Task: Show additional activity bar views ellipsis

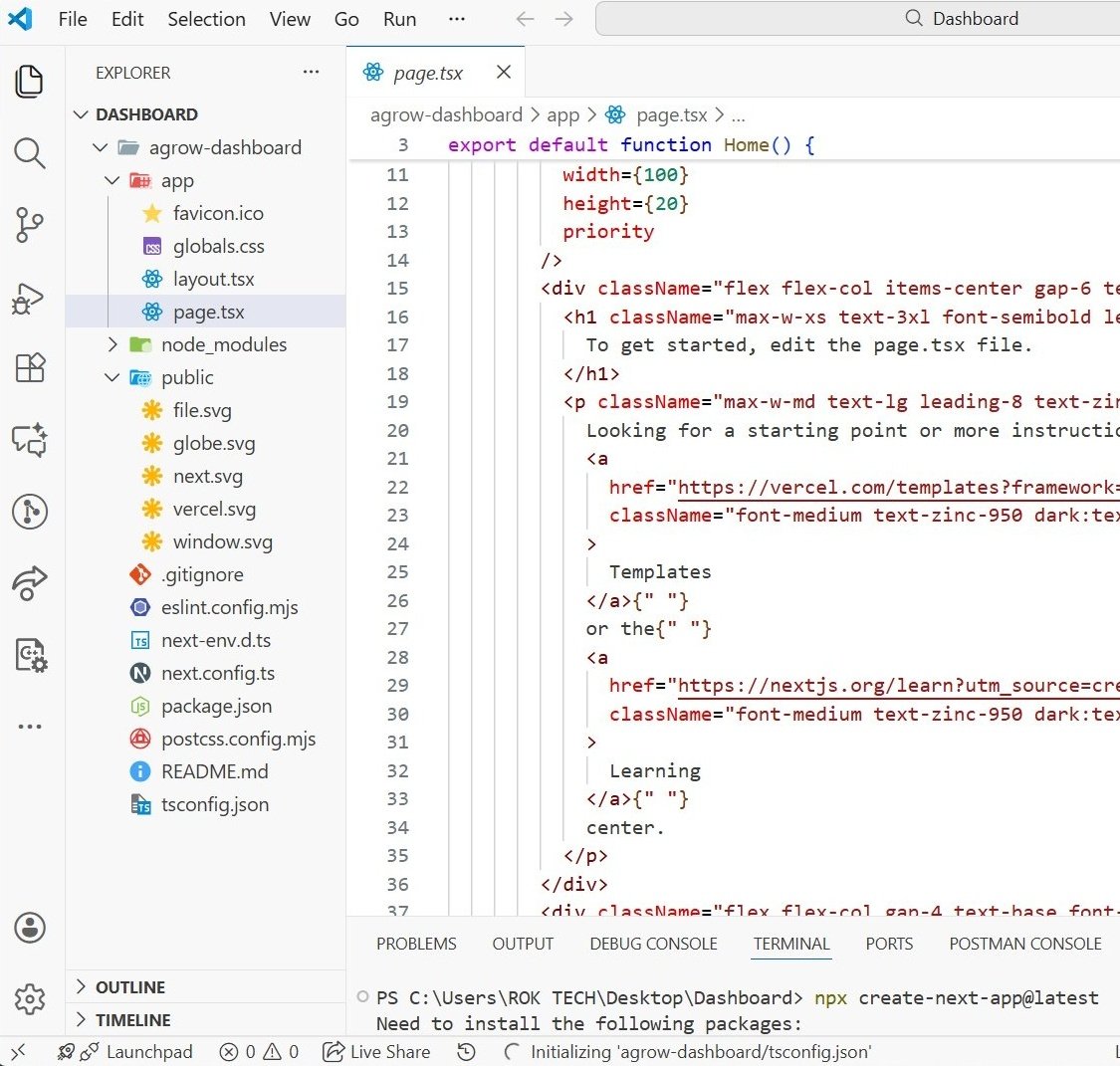Action: 29,727
